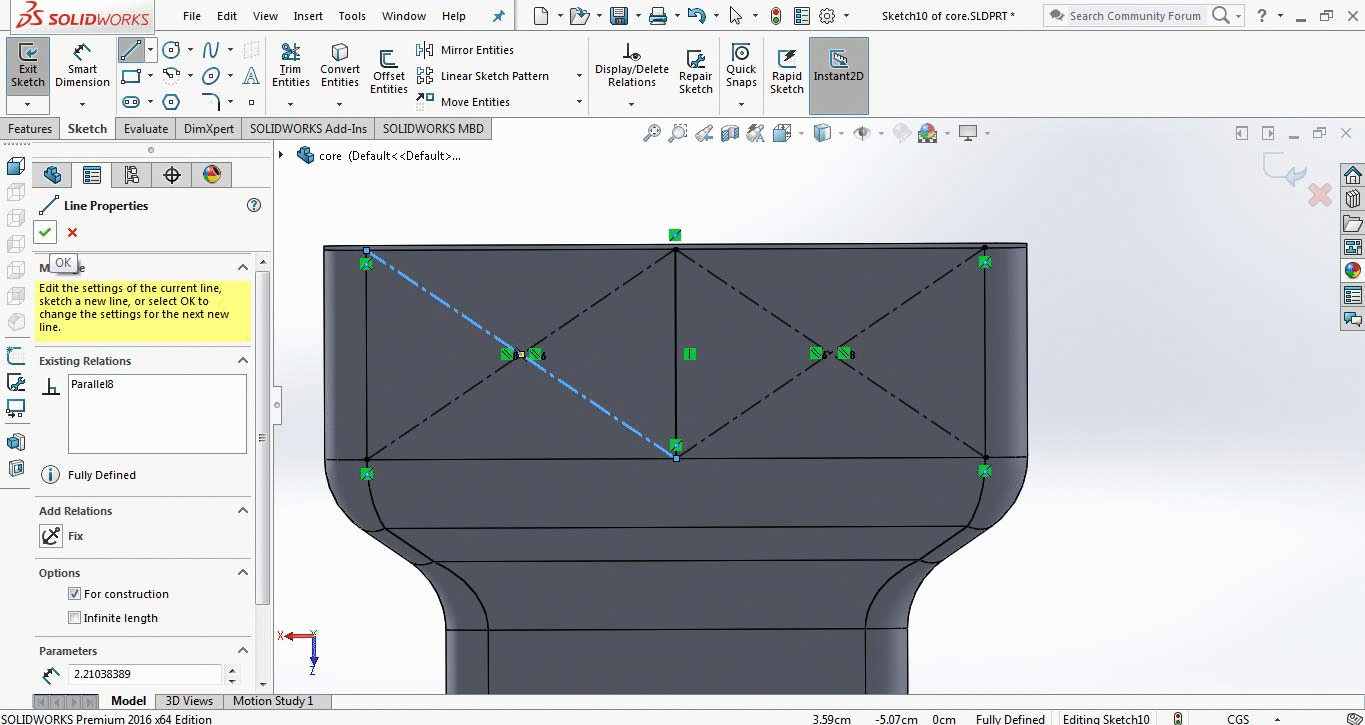Image resolution: width=1365 pixels, height=725 pixels.
Task: Click Mirror Entities
Action: tap(465, 50)
